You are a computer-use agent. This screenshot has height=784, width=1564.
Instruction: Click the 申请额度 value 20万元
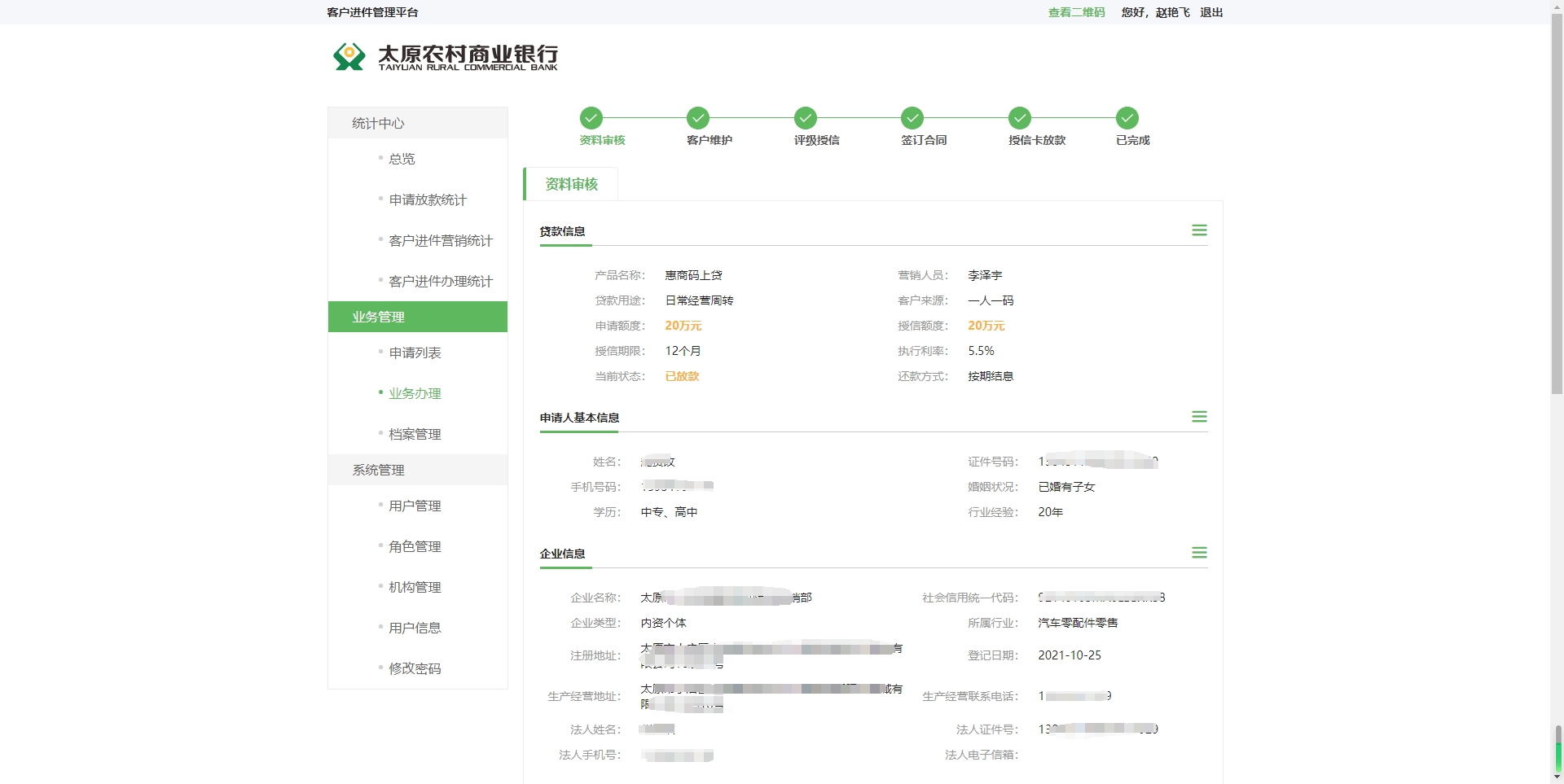click(683, 326)
